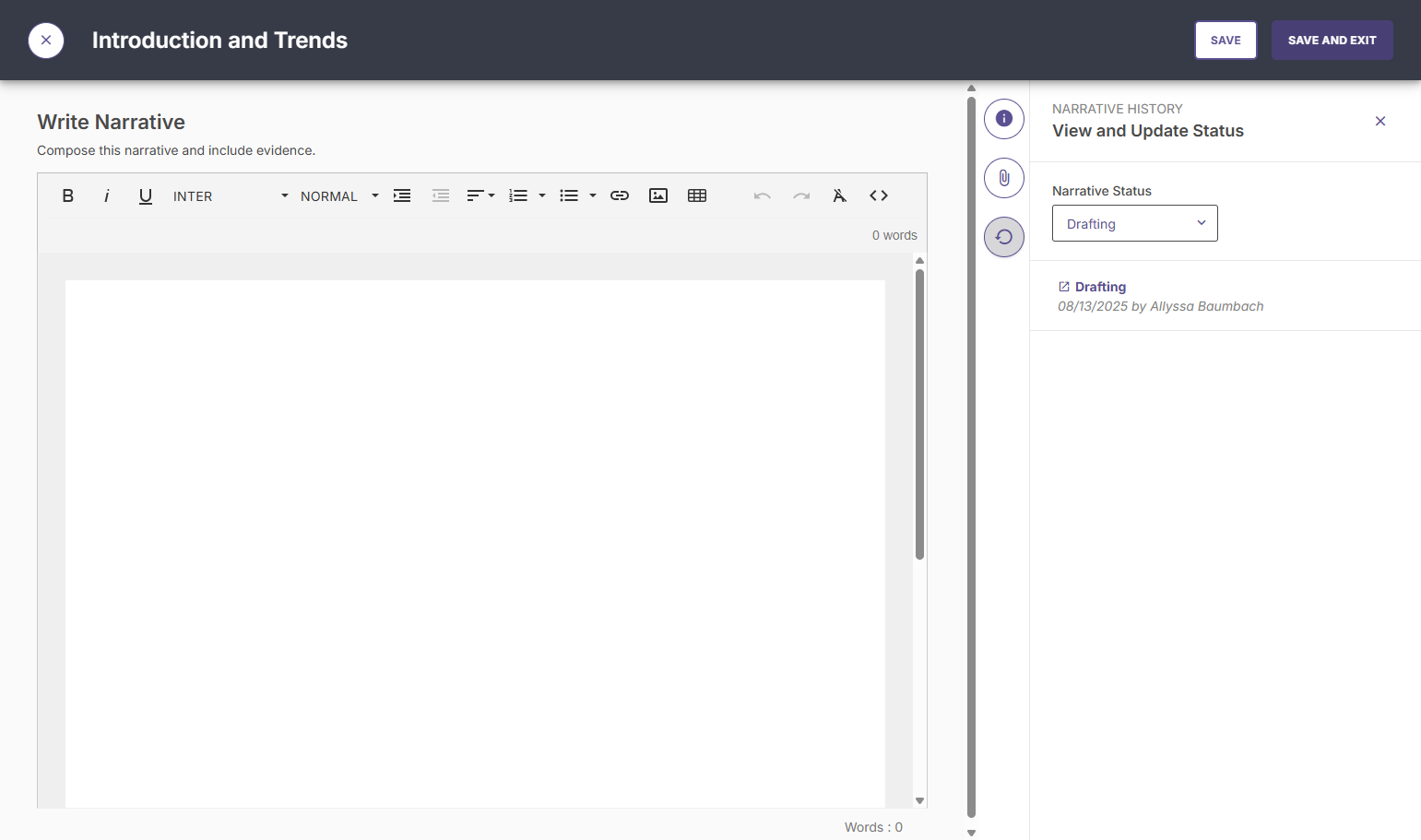
Task: Click inside the narrative text area
Action: tap(475, 544)
